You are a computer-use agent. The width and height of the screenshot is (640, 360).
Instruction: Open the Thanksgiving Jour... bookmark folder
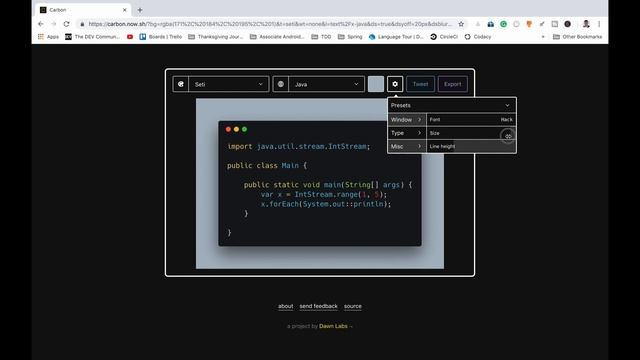(216, 37)
